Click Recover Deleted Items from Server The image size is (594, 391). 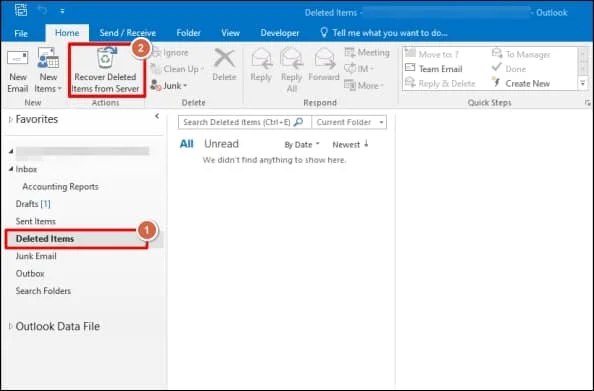[x=106, y=70]
